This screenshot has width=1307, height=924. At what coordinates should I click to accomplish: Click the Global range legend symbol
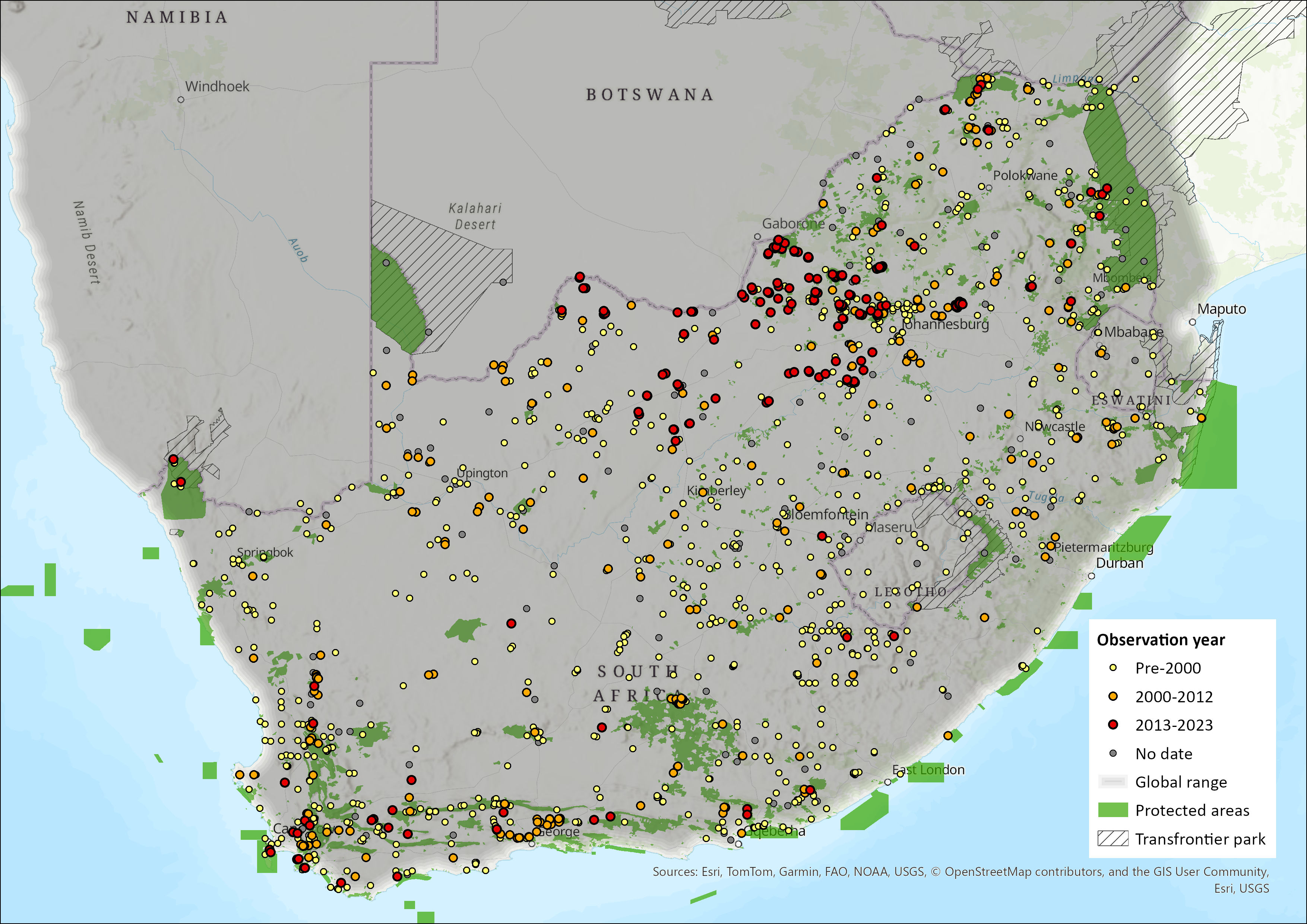[x=1112, y=782]
